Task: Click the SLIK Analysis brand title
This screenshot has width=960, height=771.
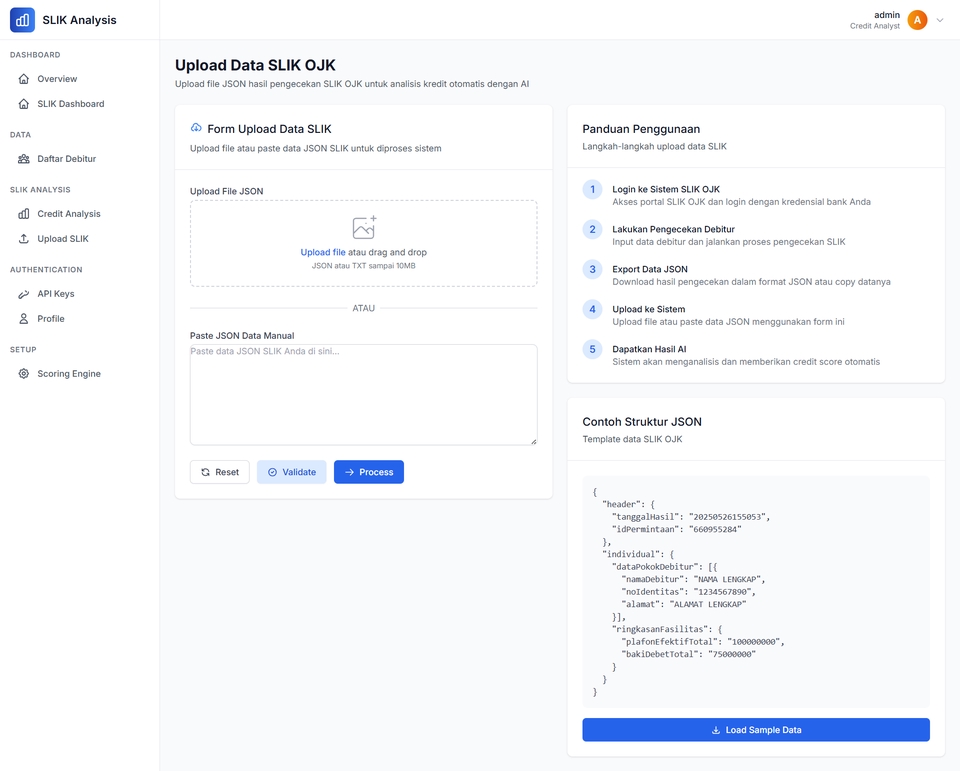Action: 80,20
